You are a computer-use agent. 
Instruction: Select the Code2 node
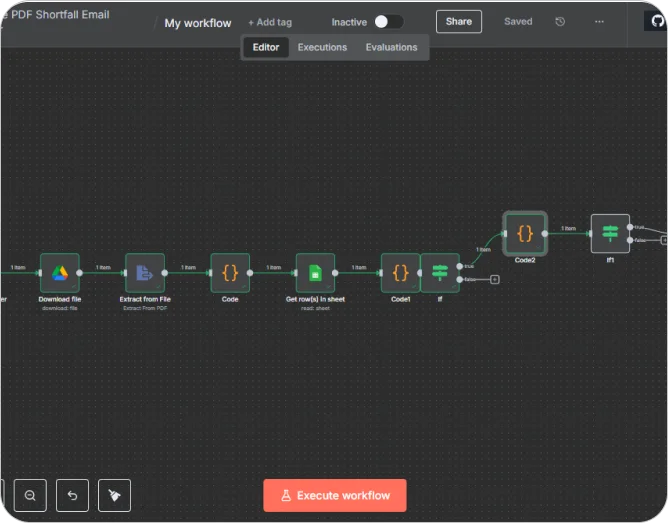tap(525, 233)
